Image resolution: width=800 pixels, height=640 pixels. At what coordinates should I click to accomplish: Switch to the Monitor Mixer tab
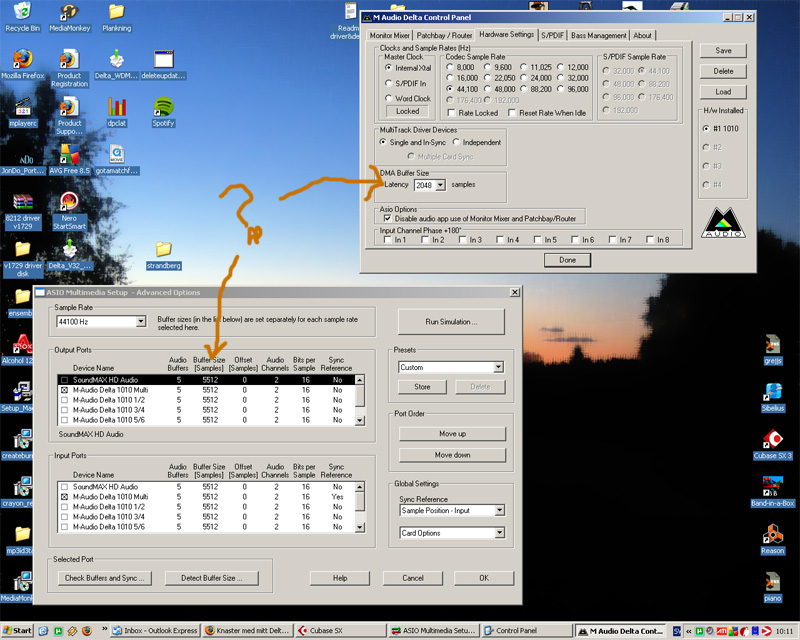(389, 35)
